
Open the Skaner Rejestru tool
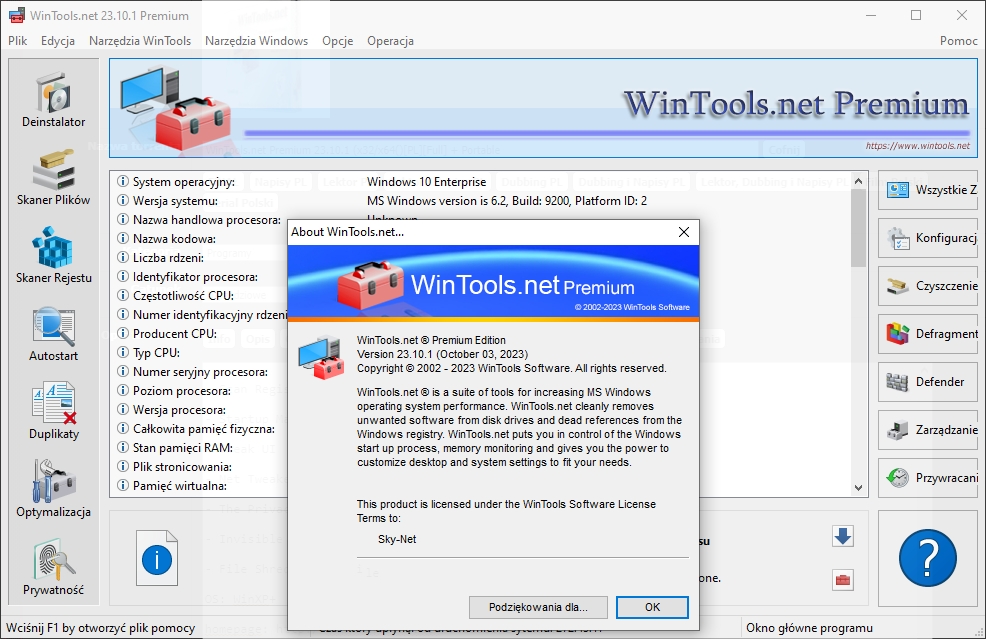pos(53,255)
